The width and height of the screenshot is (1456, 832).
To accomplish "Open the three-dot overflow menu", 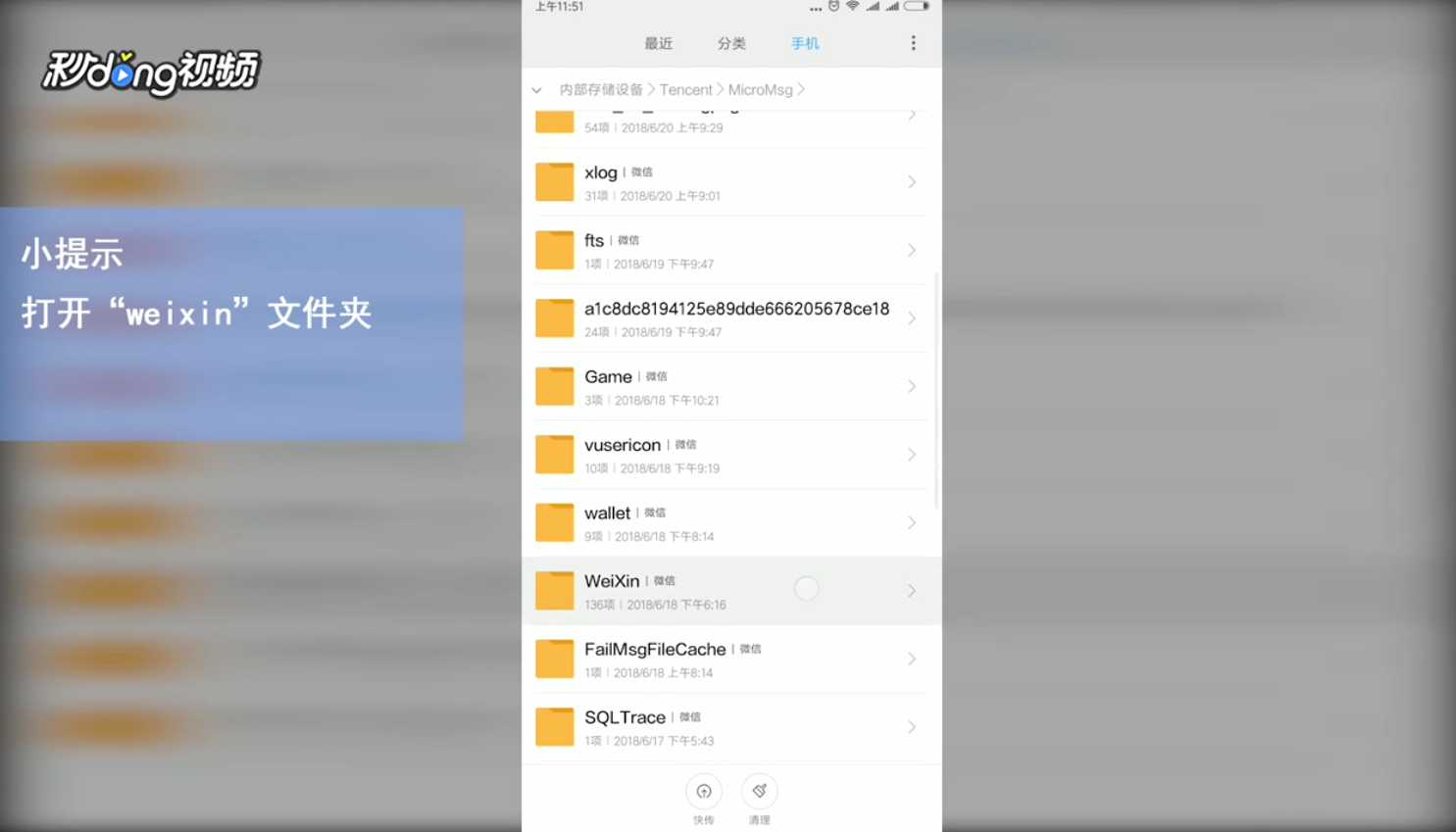I will tap(913, 43).
